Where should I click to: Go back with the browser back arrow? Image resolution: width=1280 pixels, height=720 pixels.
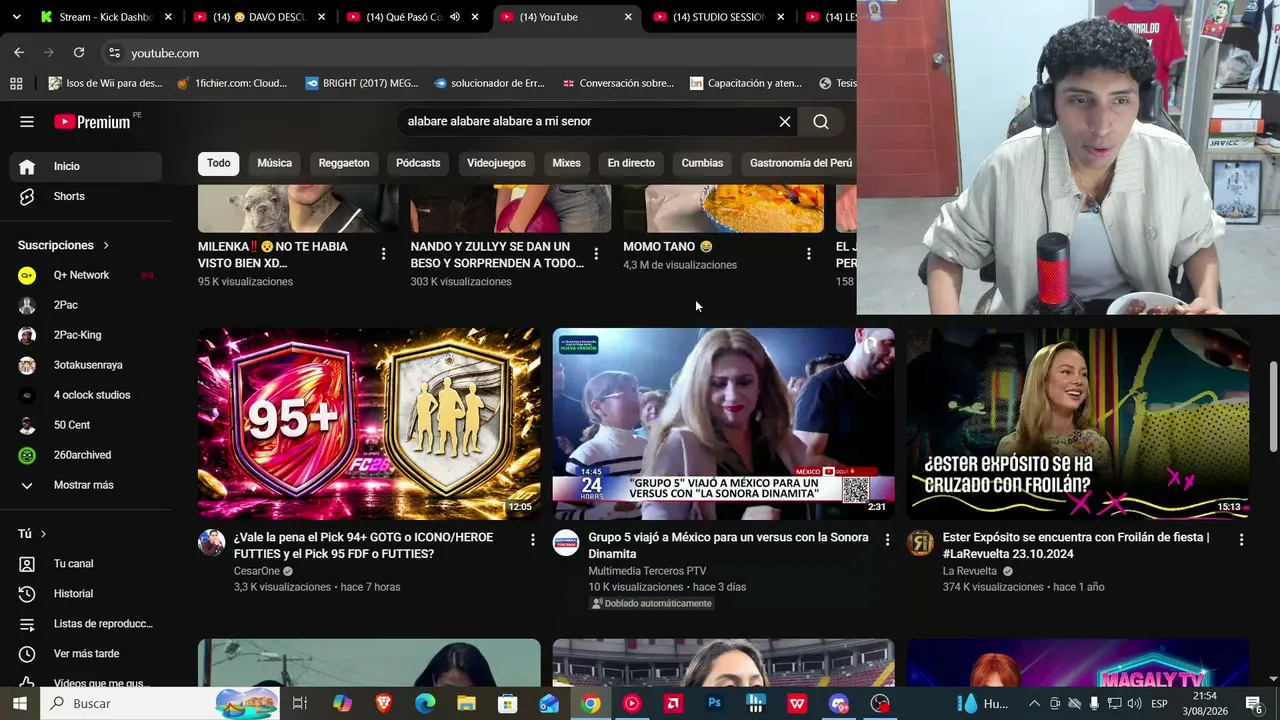coord(19,53)
